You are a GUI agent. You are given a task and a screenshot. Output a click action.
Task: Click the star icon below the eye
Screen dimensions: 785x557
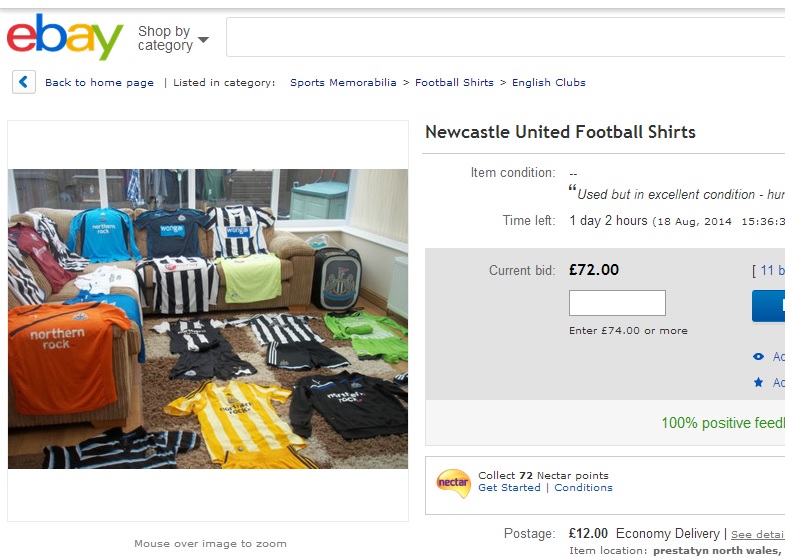(758, 383)
